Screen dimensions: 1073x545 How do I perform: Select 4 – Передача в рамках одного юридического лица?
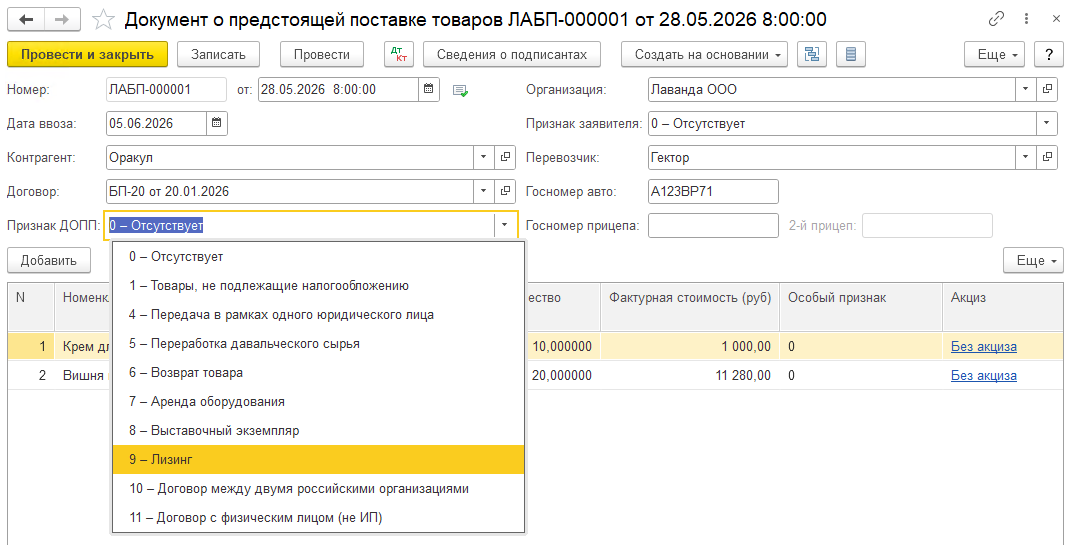318,315
